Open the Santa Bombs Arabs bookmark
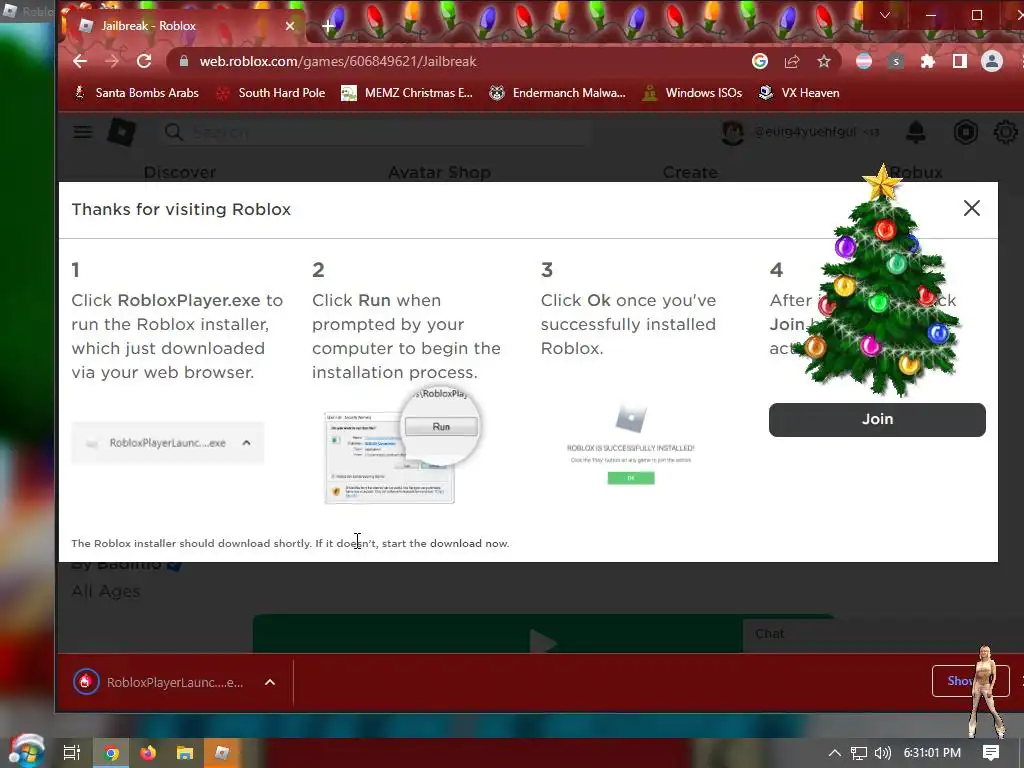The image size is (1024, 768). tap(136, 93)
